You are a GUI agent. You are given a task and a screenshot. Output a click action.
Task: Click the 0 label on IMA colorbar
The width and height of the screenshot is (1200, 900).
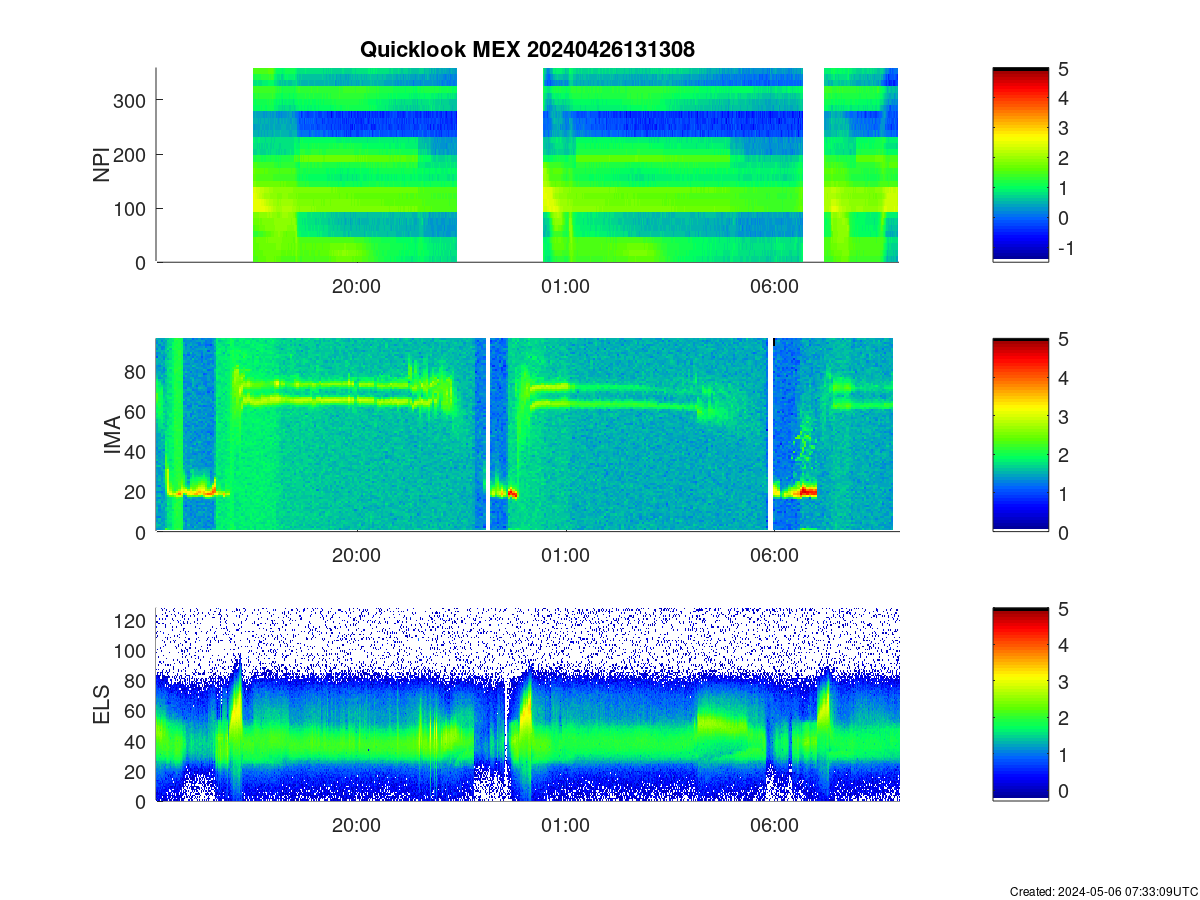(1064, 532)
